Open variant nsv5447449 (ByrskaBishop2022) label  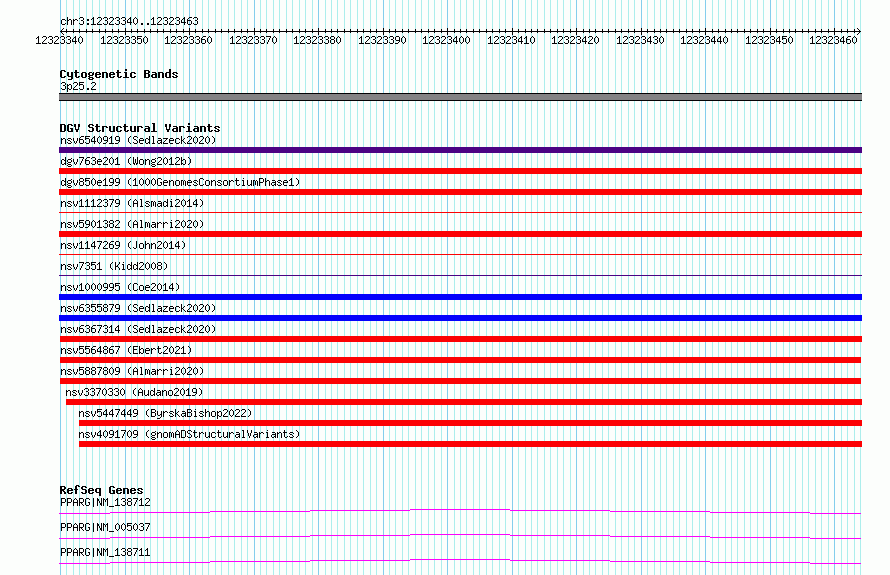point(165,413)
